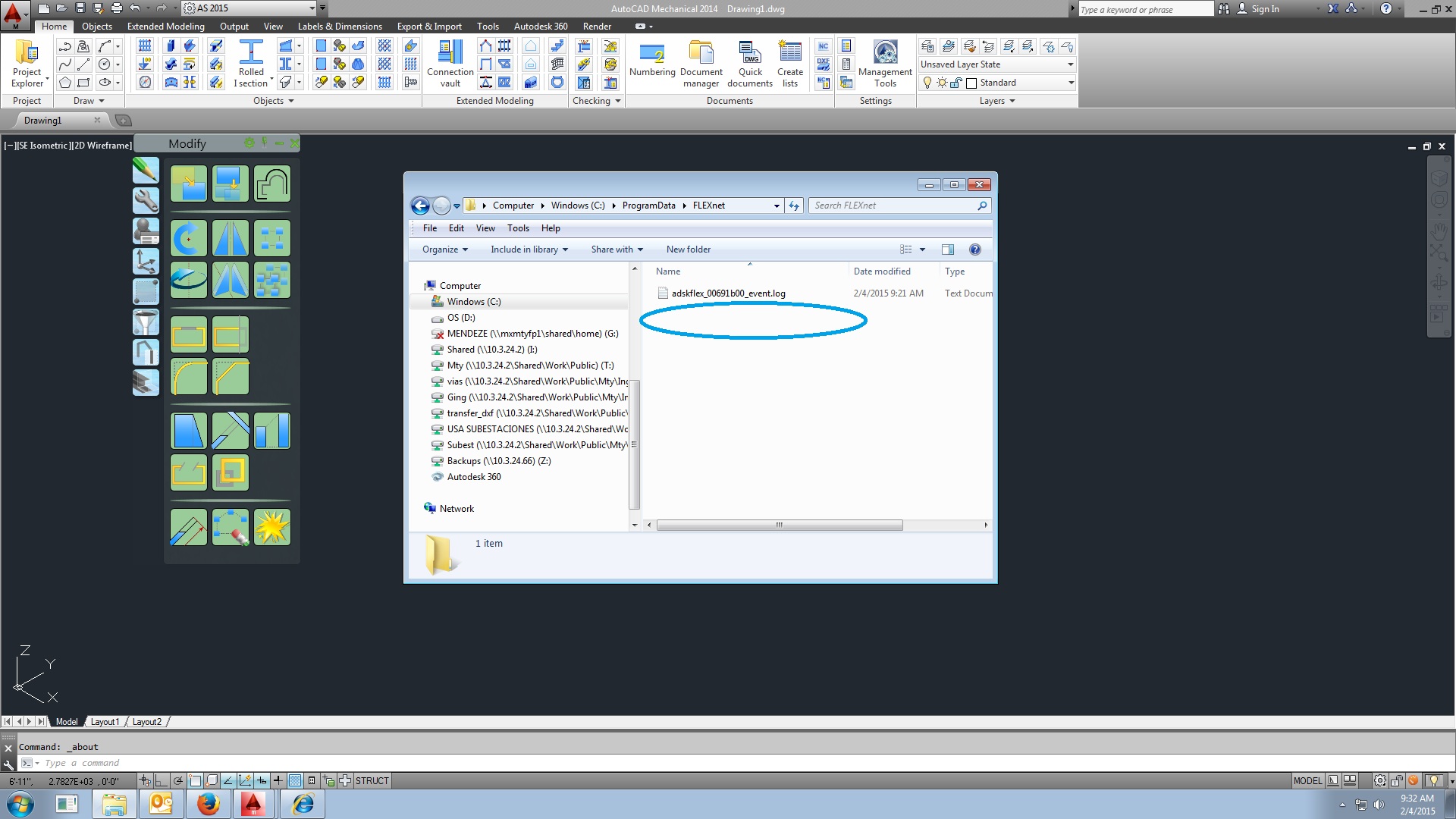
Task: Select the polygon draw tool
Action: 65,82
